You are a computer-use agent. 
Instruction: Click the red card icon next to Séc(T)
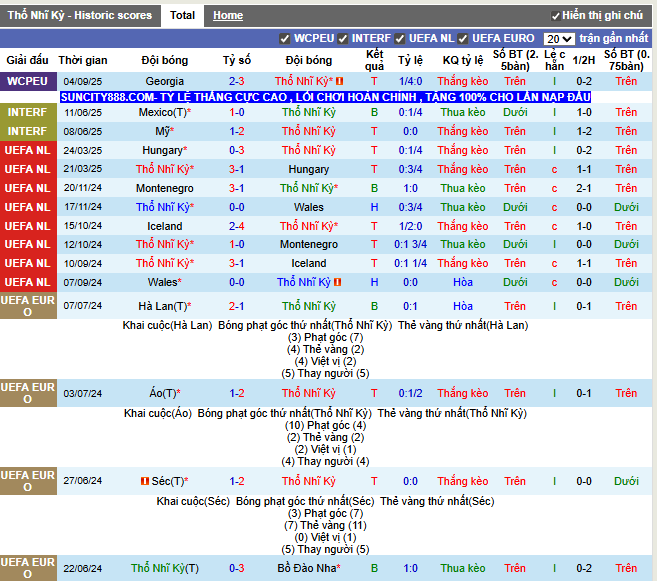tap(145, 481)
